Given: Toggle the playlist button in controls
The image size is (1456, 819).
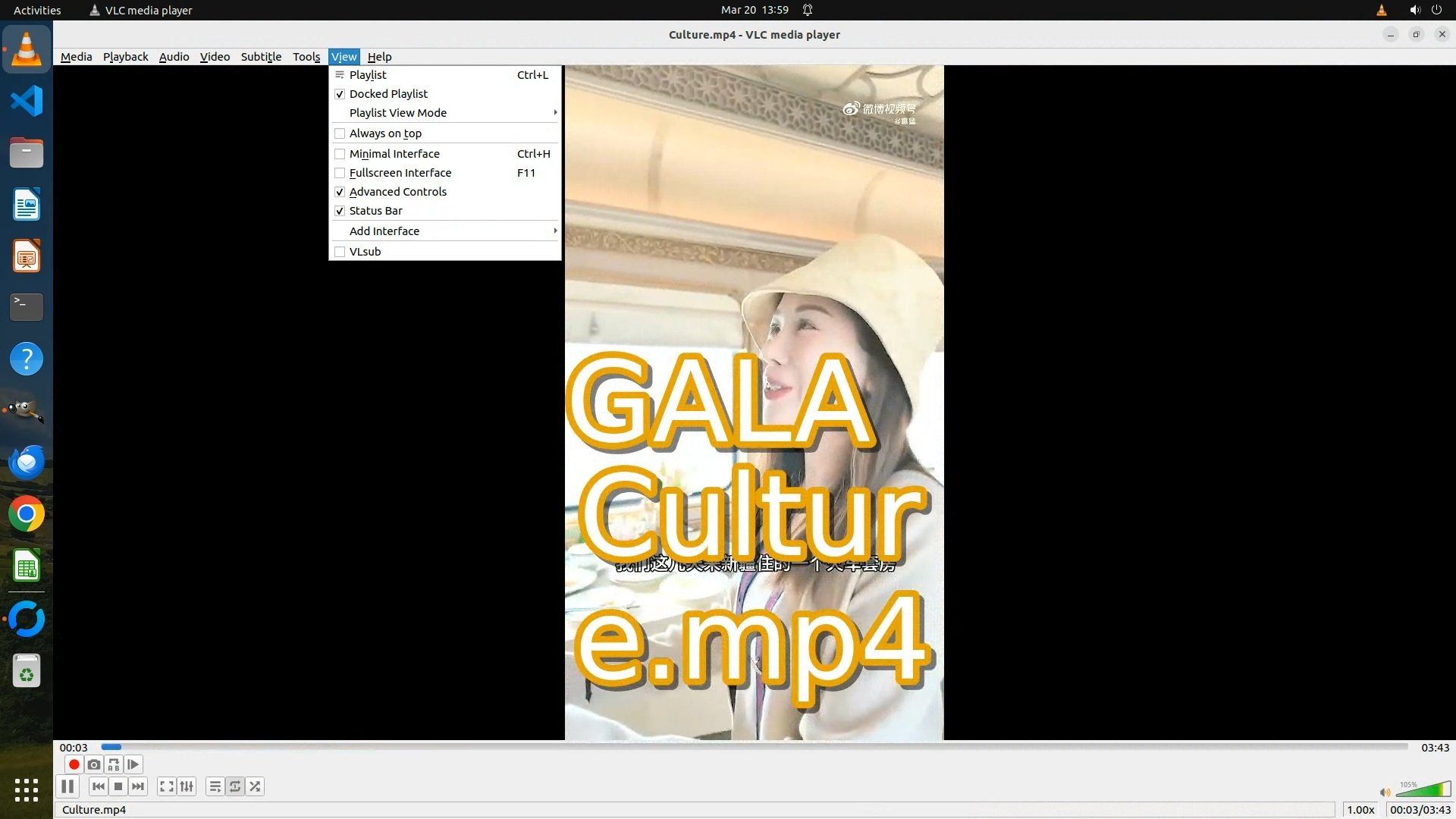Looking at the screenshot, I should (x=215, y=786).
